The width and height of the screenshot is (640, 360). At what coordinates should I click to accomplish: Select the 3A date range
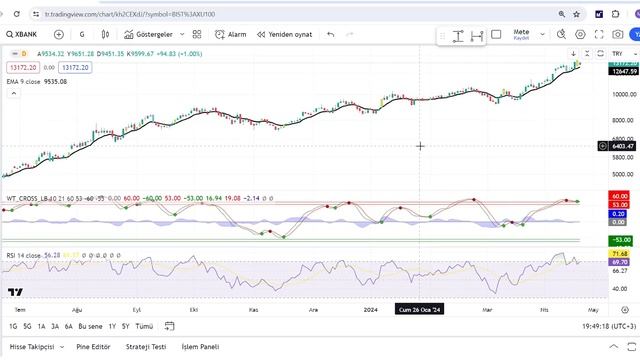coord(55,327)
